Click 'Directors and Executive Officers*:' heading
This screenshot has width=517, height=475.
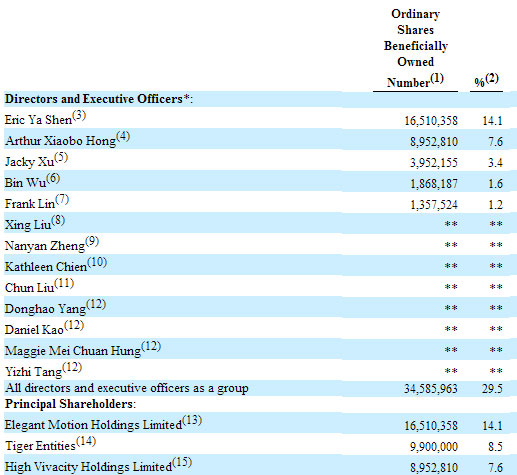click(x=99, y=99)
